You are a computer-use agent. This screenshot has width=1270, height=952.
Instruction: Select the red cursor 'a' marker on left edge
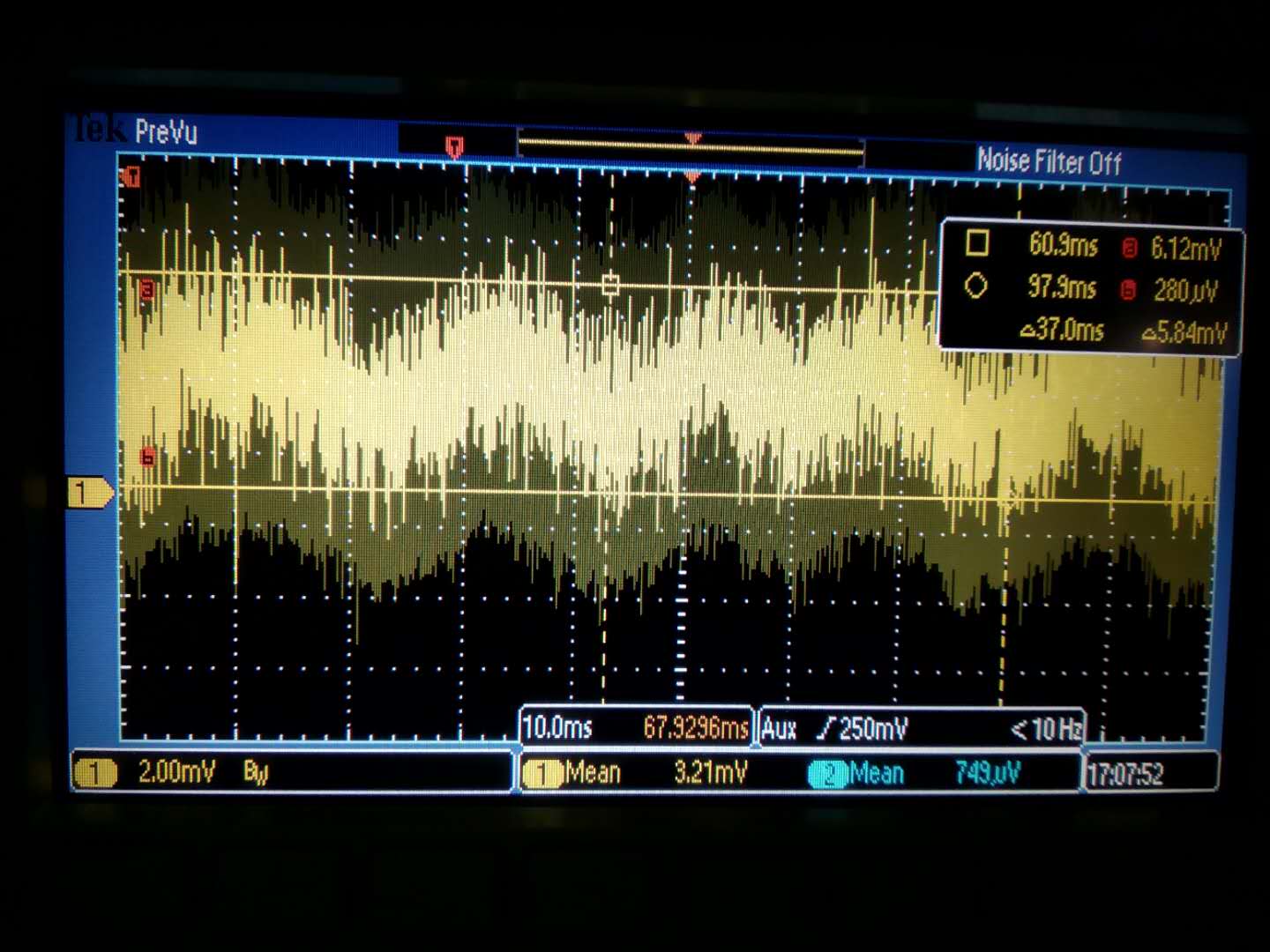point(147,290)
